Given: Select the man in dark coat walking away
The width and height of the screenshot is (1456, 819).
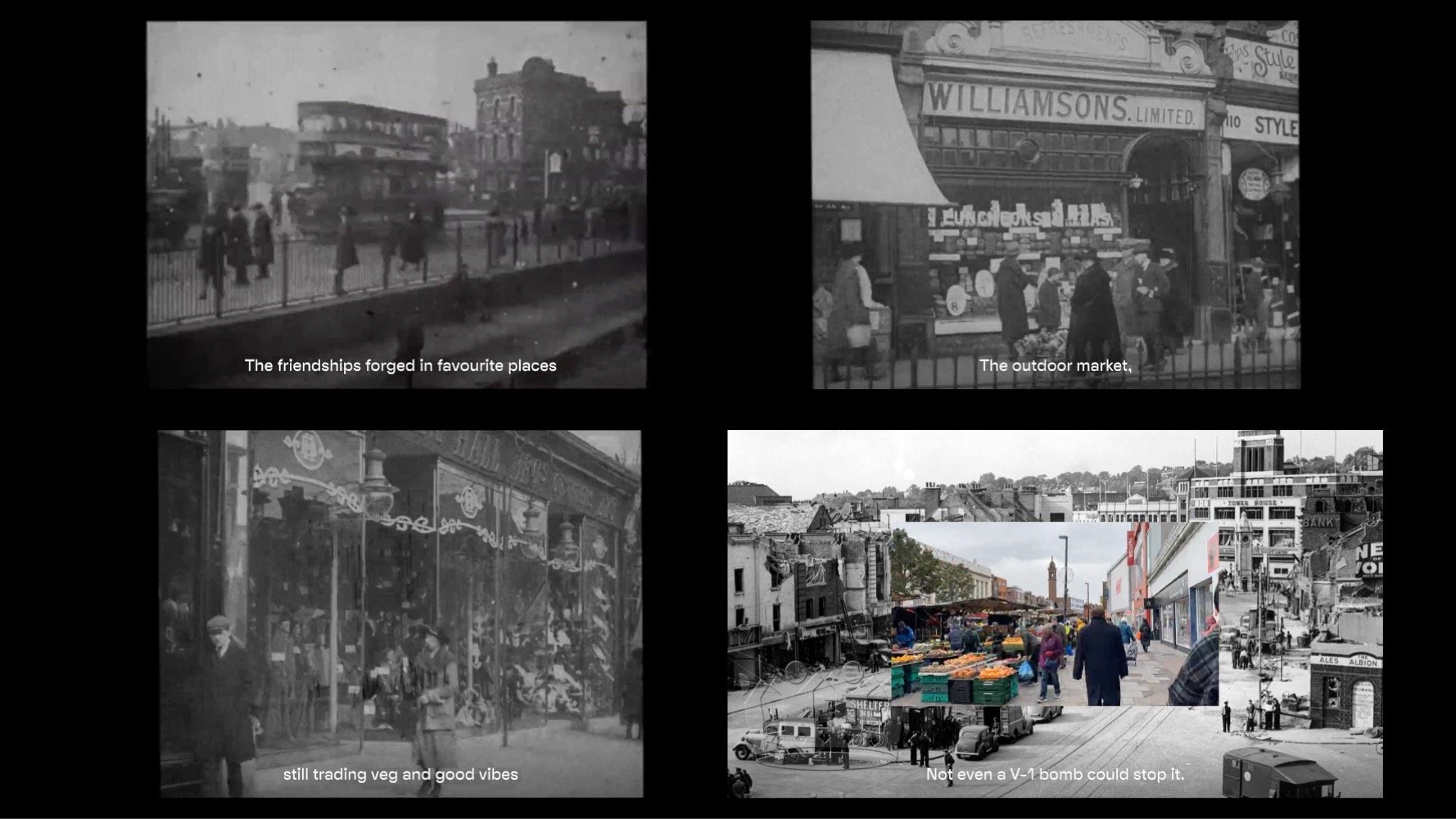Looking at the screenshot, I should point(1100,659).
